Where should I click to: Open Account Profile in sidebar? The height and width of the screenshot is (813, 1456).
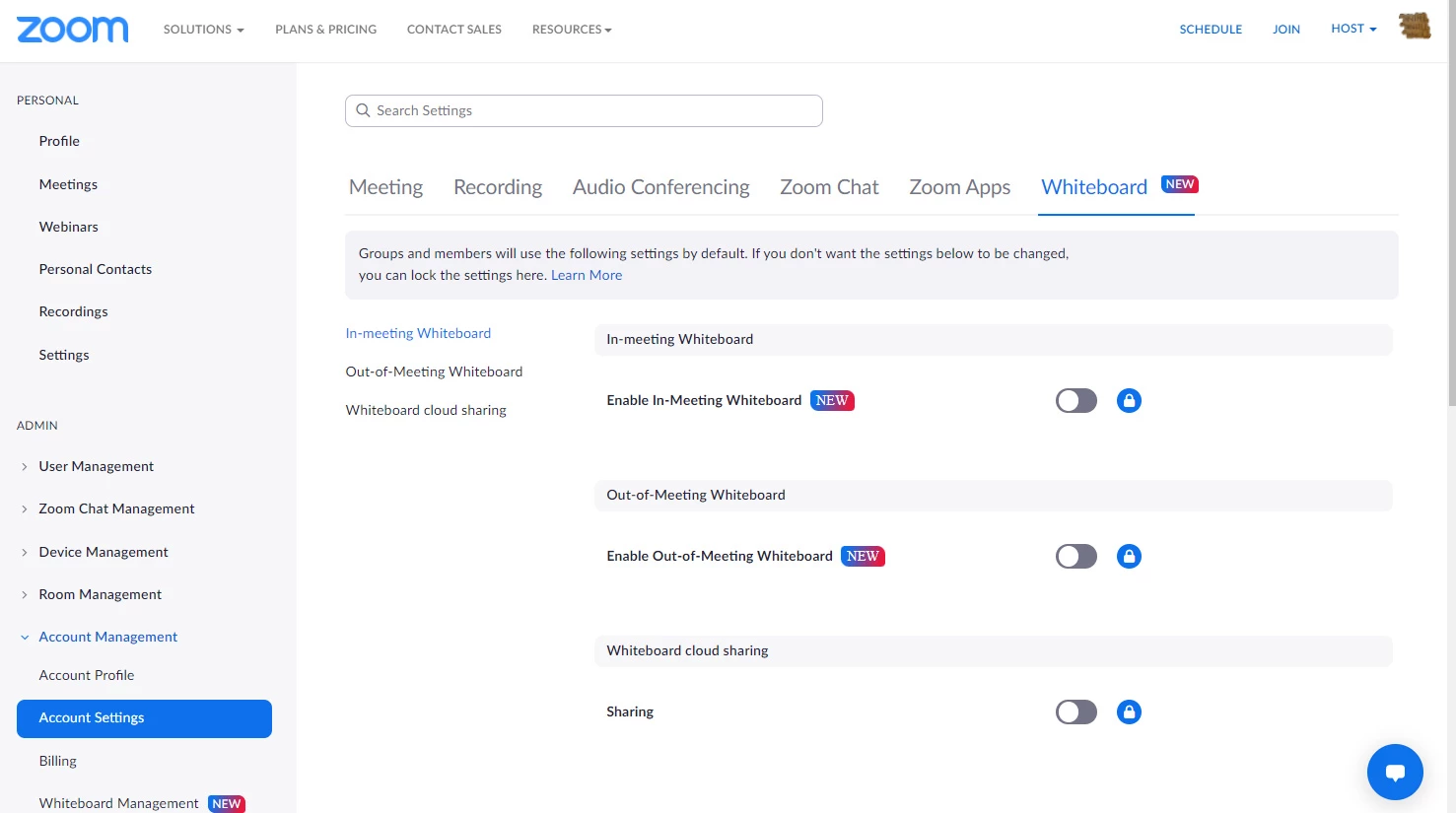pyautogui.click(x=87, y=675)
